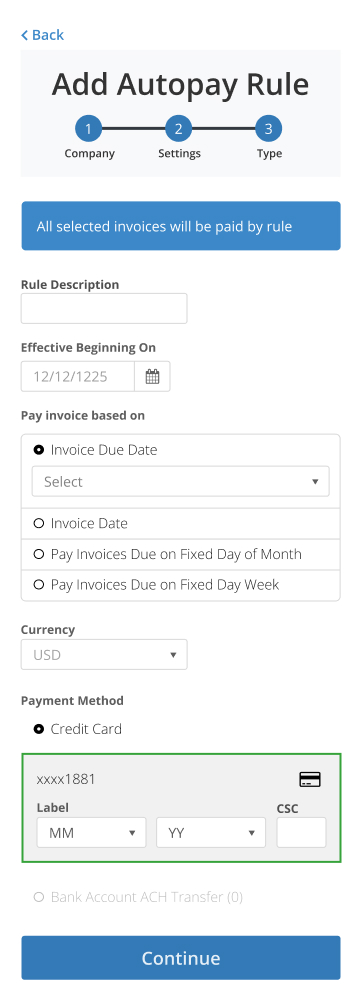This screenshot has width=361, height=1003.
Task: Click the credit card icon beside xxxx1881
Action: tap(310, 779)
